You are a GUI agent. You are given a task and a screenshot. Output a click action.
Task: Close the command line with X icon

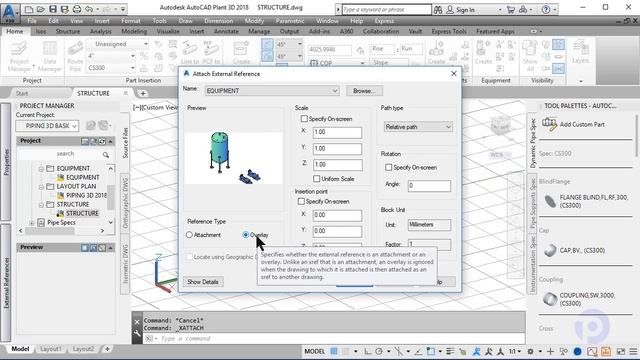click(x=137, y=322)
